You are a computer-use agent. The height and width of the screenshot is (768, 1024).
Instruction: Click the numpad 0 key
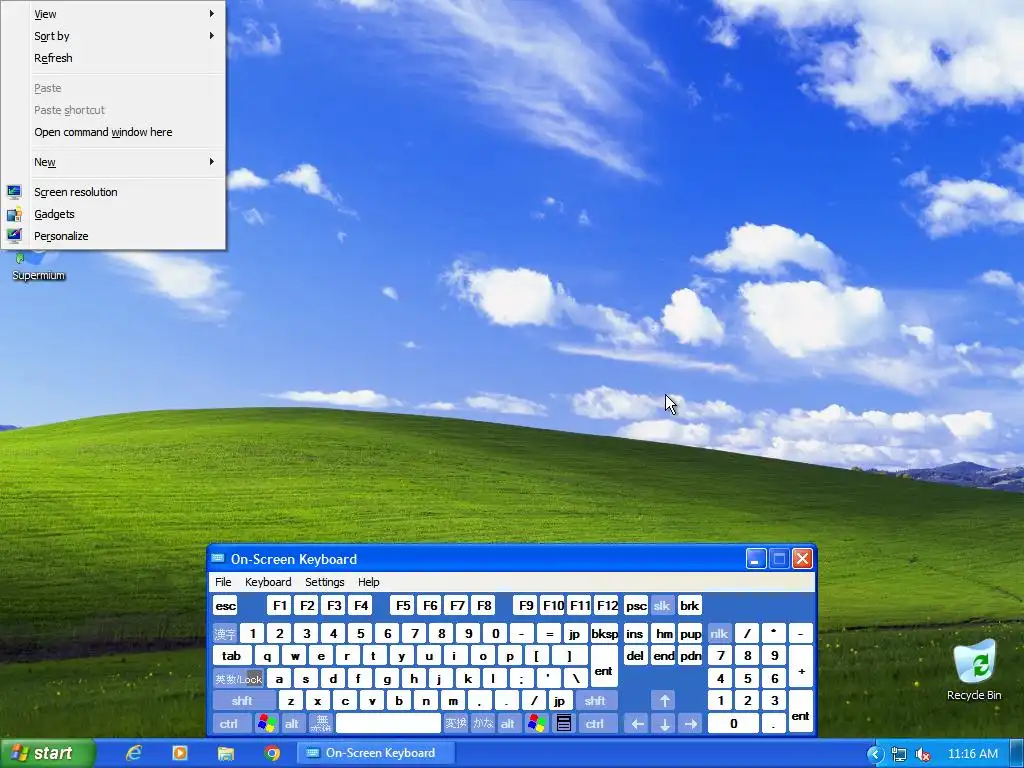(x=733, y=724)
